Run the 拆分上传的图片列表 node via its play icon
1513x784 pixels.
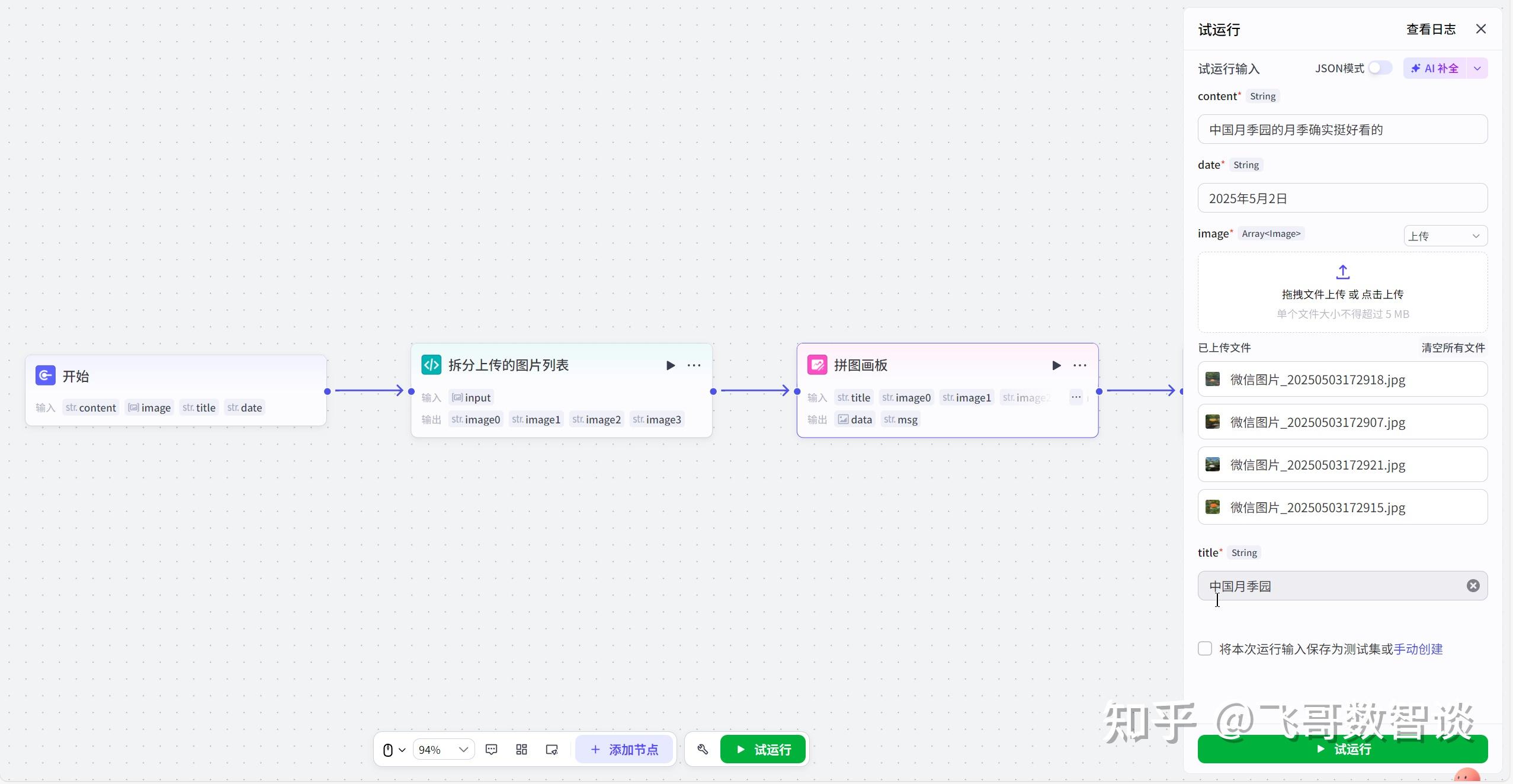(670, 365)
